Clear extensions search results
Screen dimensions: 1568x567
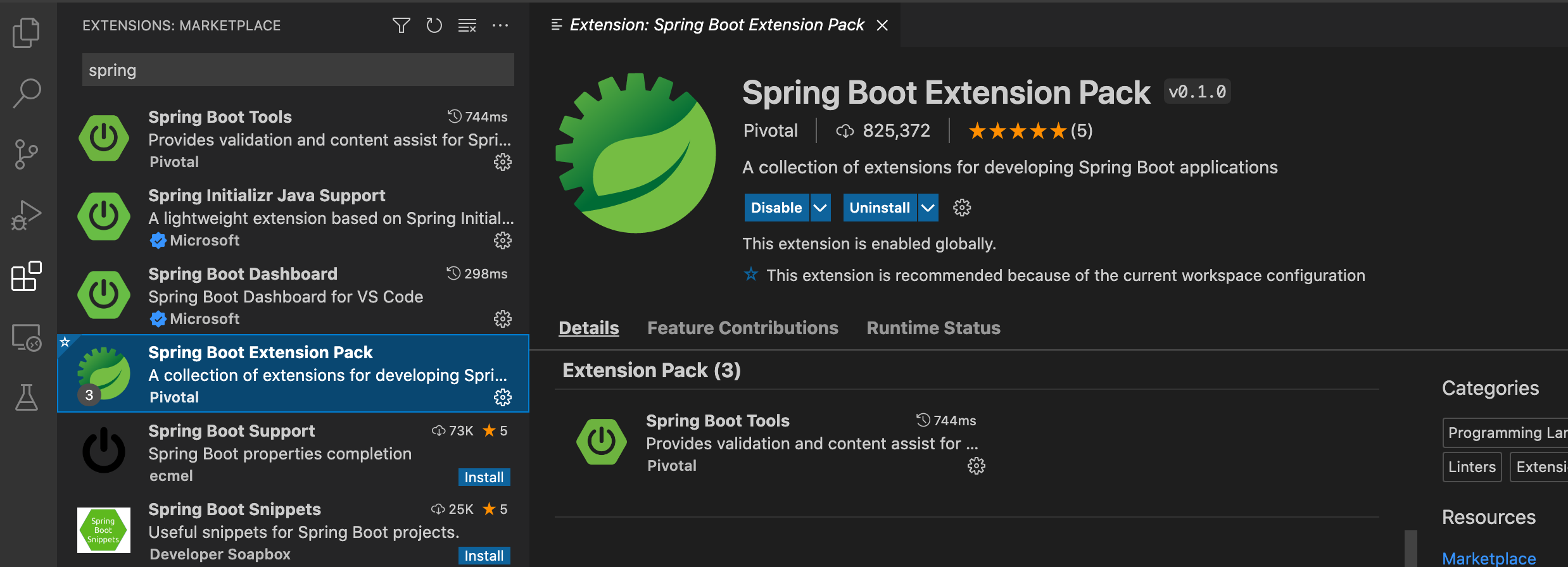(x=467, y=25)
